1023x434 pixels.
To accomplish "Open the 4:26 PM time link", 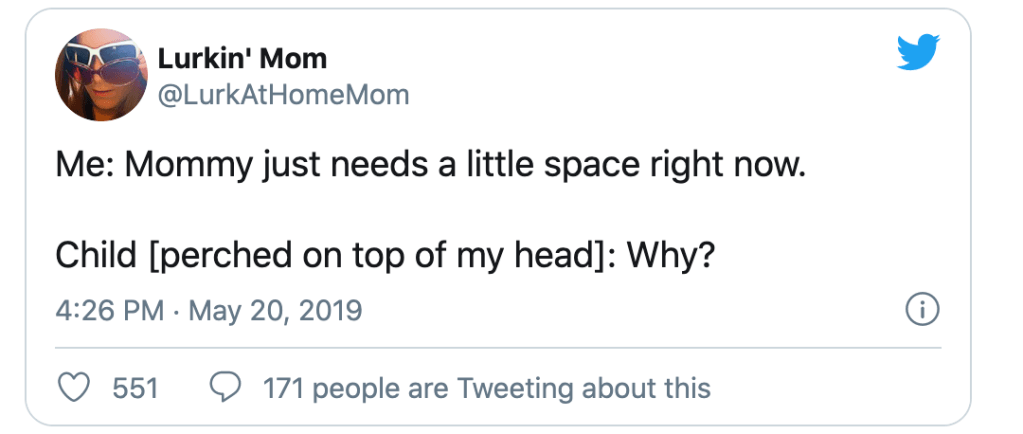I will [108, 312].
